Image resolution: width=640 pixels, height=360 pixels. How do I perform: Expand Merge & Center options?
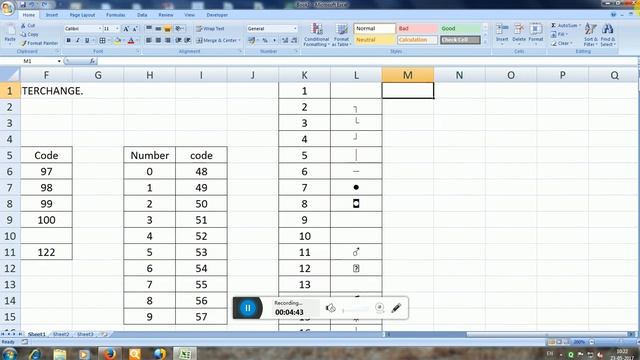[x=239, y=40]
